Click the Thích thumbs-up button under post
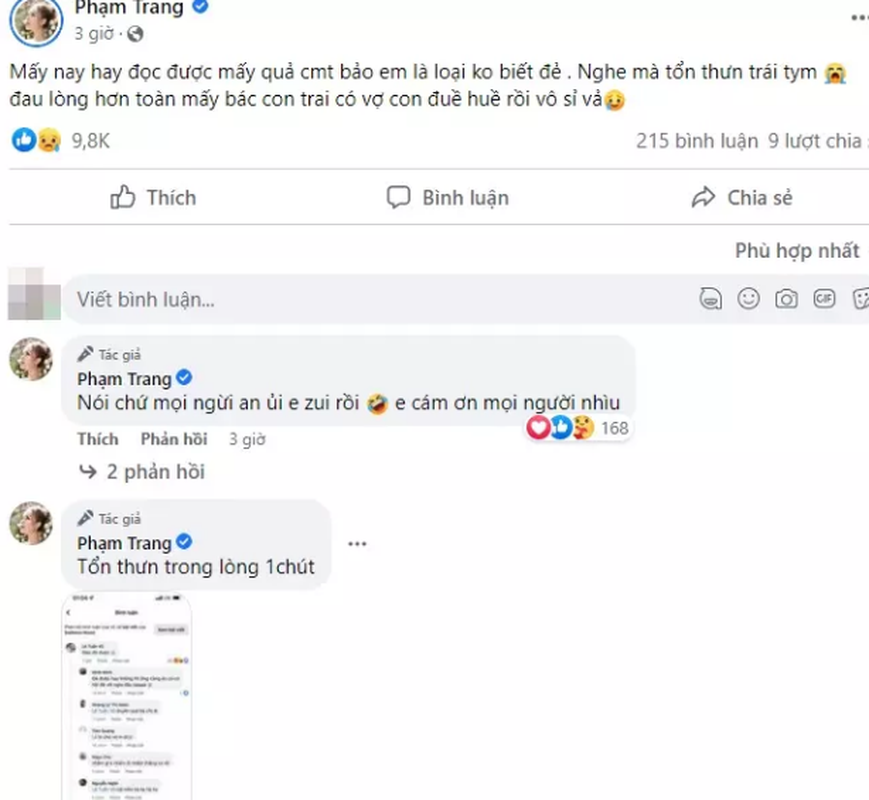 click(x=153, y=197)
